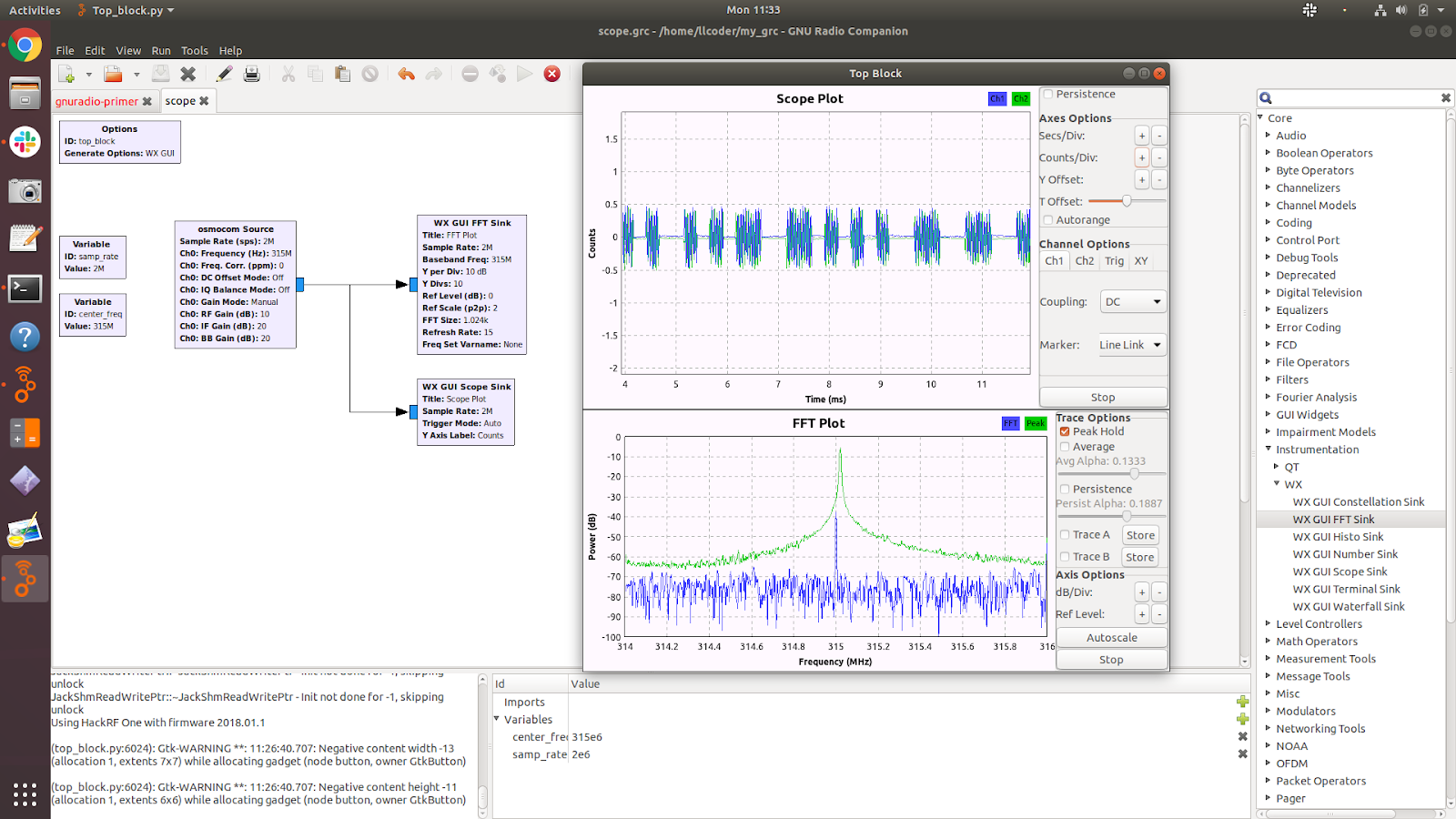Click the pencil edit icon in toolbar
The height and width of the screenshot is (819, 1456).
(224, 74)
